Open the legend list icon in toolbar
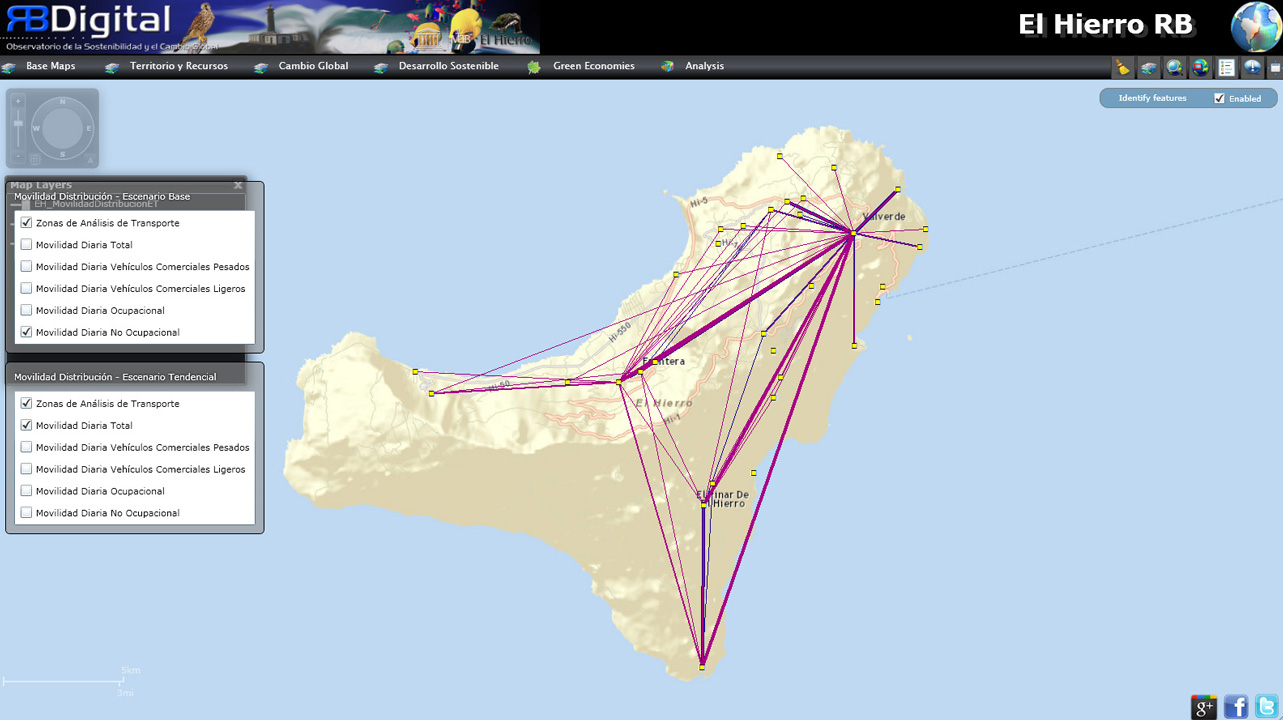1283x720 pixels. 1227,68
